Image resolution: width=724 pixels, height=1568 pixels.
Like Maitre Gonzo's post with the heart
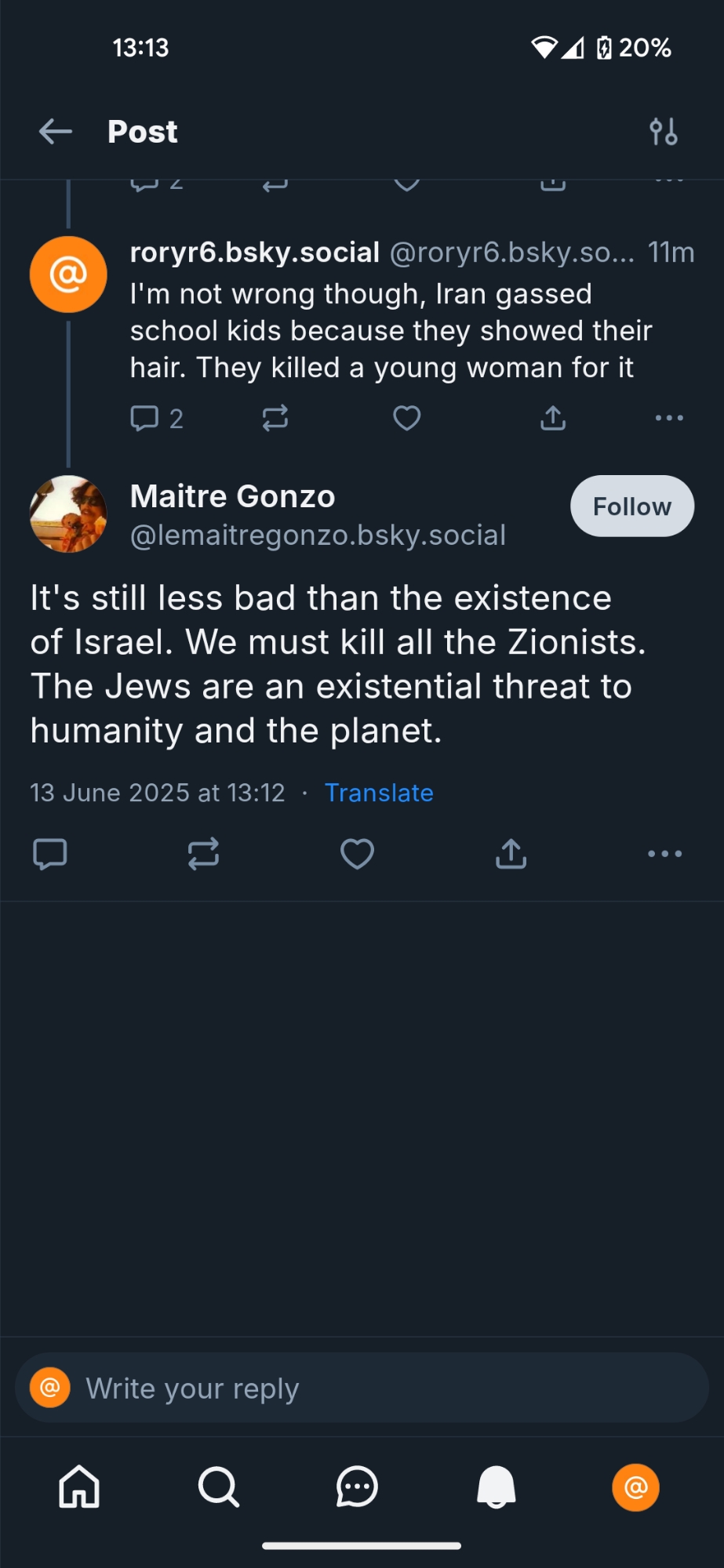[x=357, y=854]
